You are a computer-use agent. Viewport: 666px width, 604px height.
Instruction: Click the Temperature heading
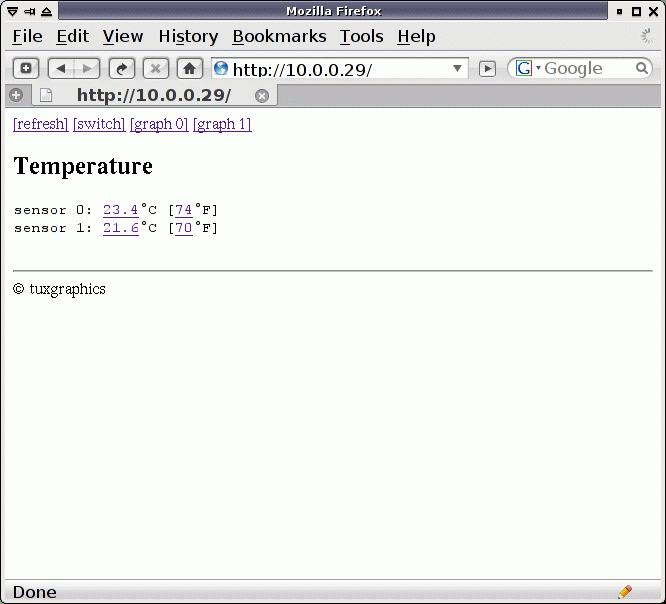coord(83,166)
